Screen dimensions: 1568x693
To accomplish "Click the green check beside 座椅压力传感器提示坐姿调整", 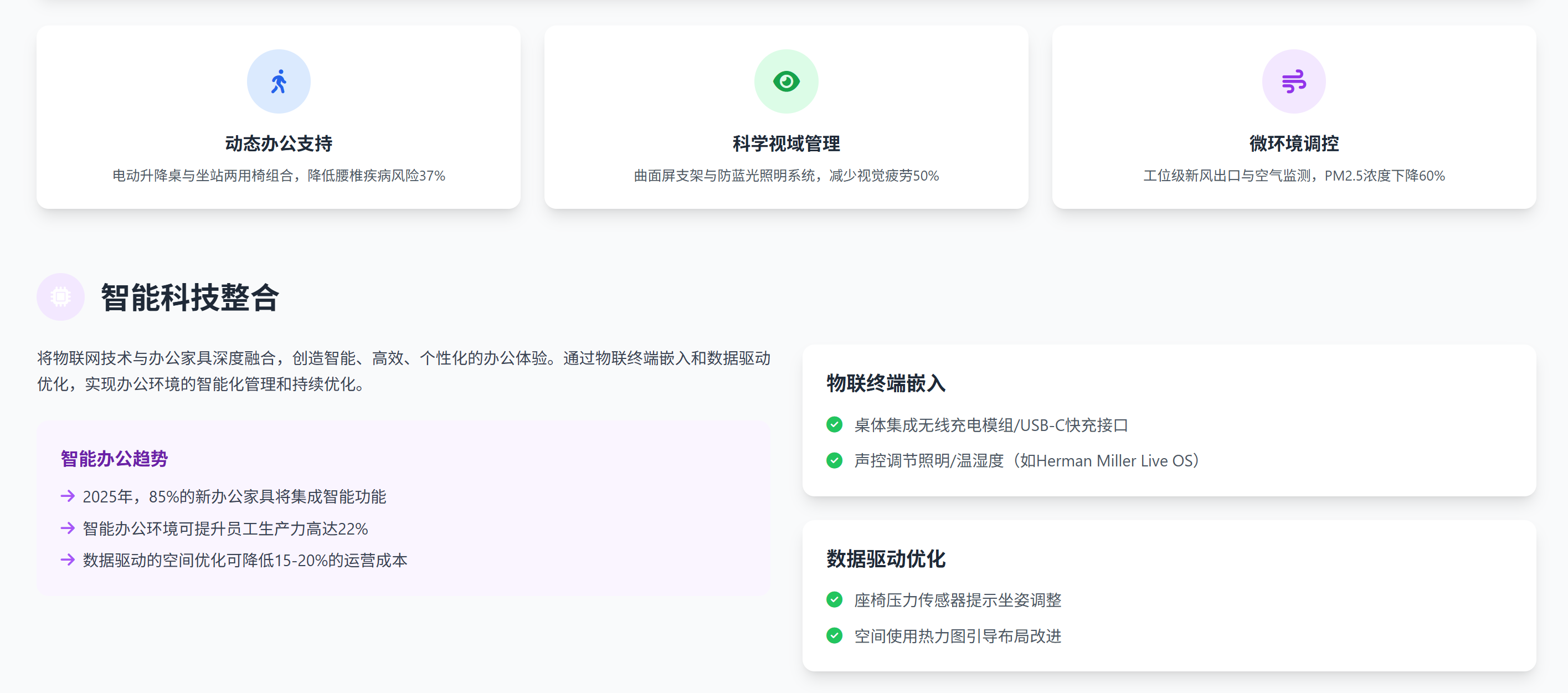I will point(834,600).
